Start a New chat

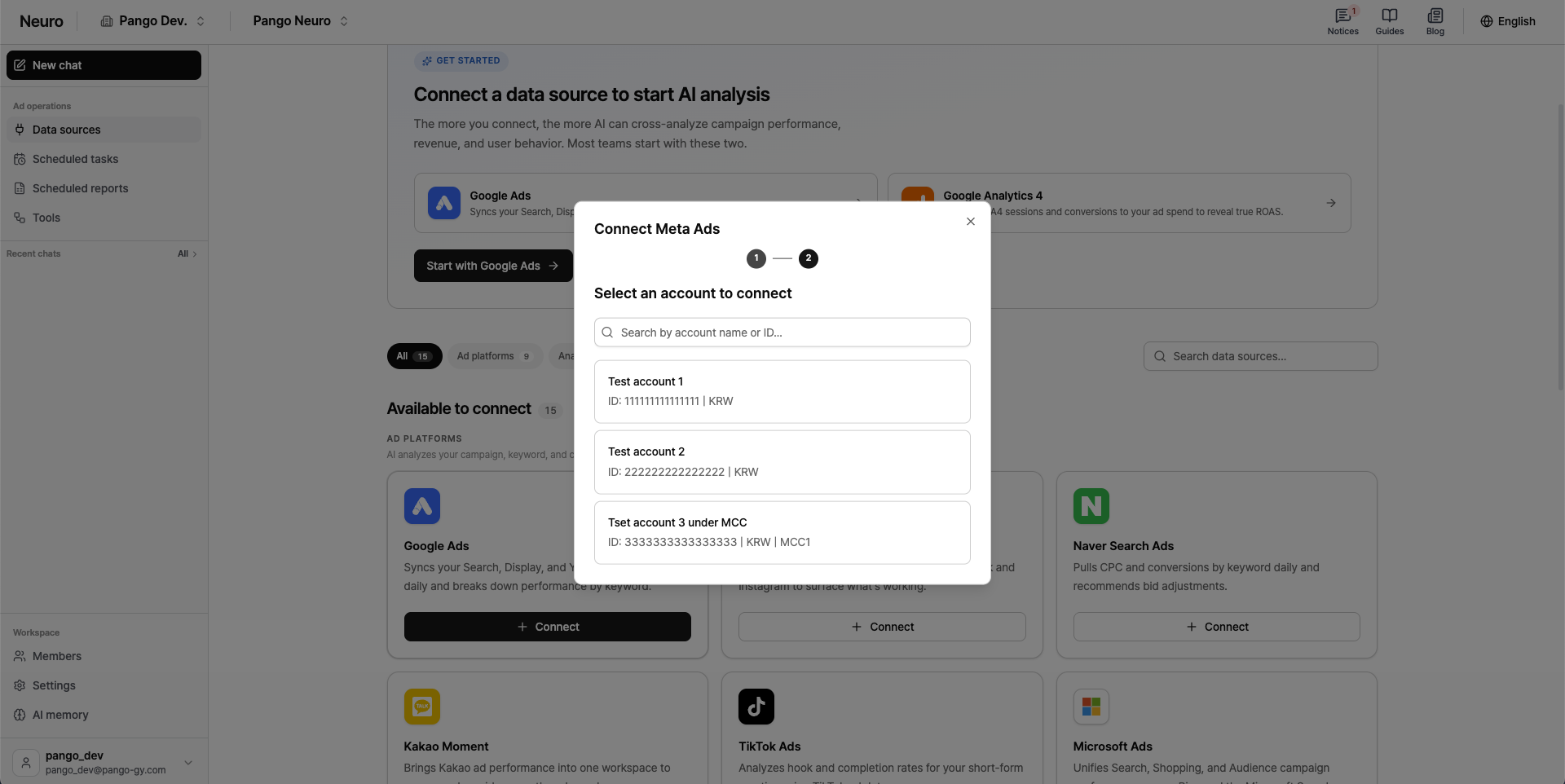point(104,65)
